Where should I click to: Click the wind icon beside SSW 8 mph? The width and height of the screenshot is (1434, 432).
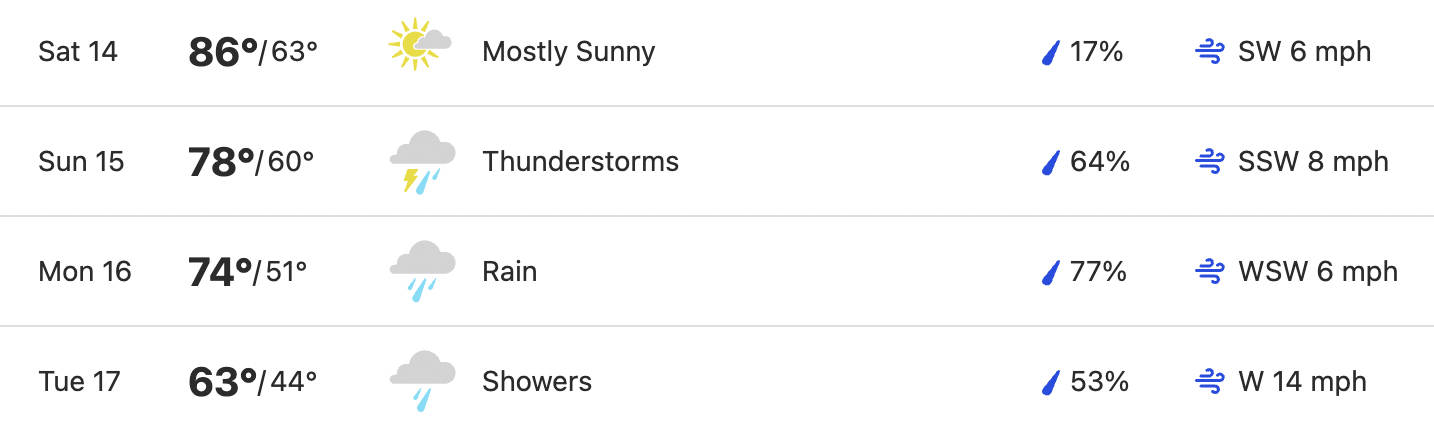(x=1210, y=162)
